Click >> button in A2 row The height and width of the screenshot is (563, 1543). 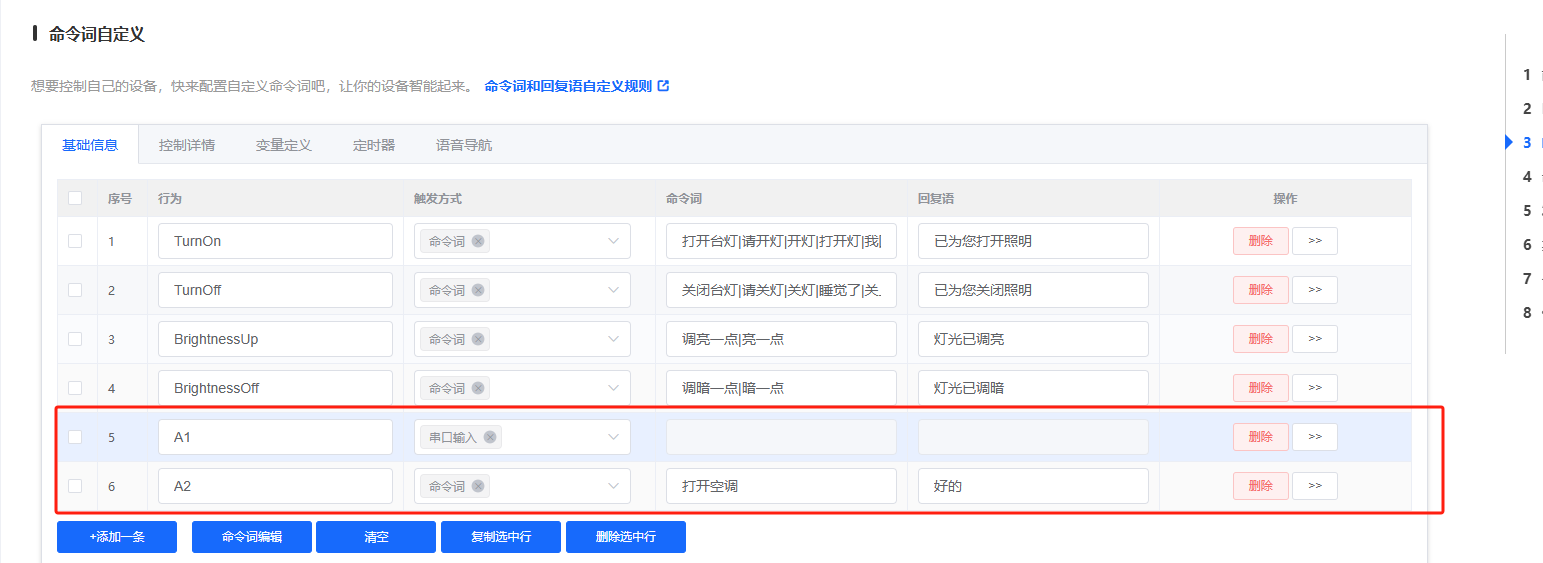[x=1315, y=486]
